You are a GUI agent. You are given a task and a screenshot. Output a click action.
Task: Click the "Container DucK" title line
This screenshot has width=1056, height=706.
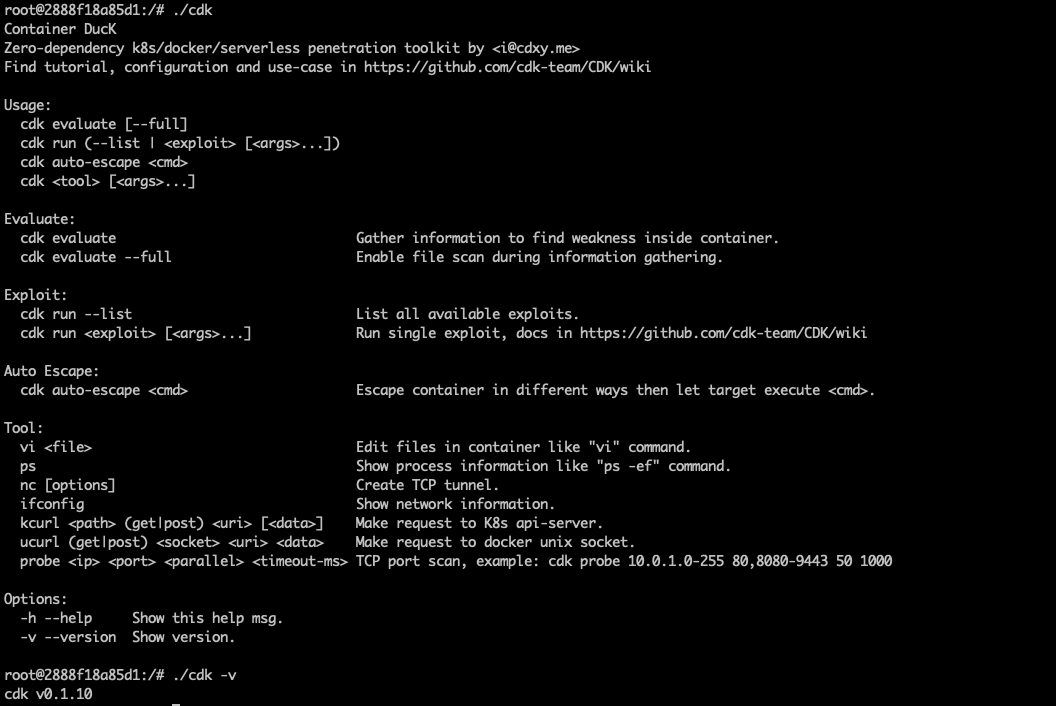pyautogui.click(x=60, y=29)
